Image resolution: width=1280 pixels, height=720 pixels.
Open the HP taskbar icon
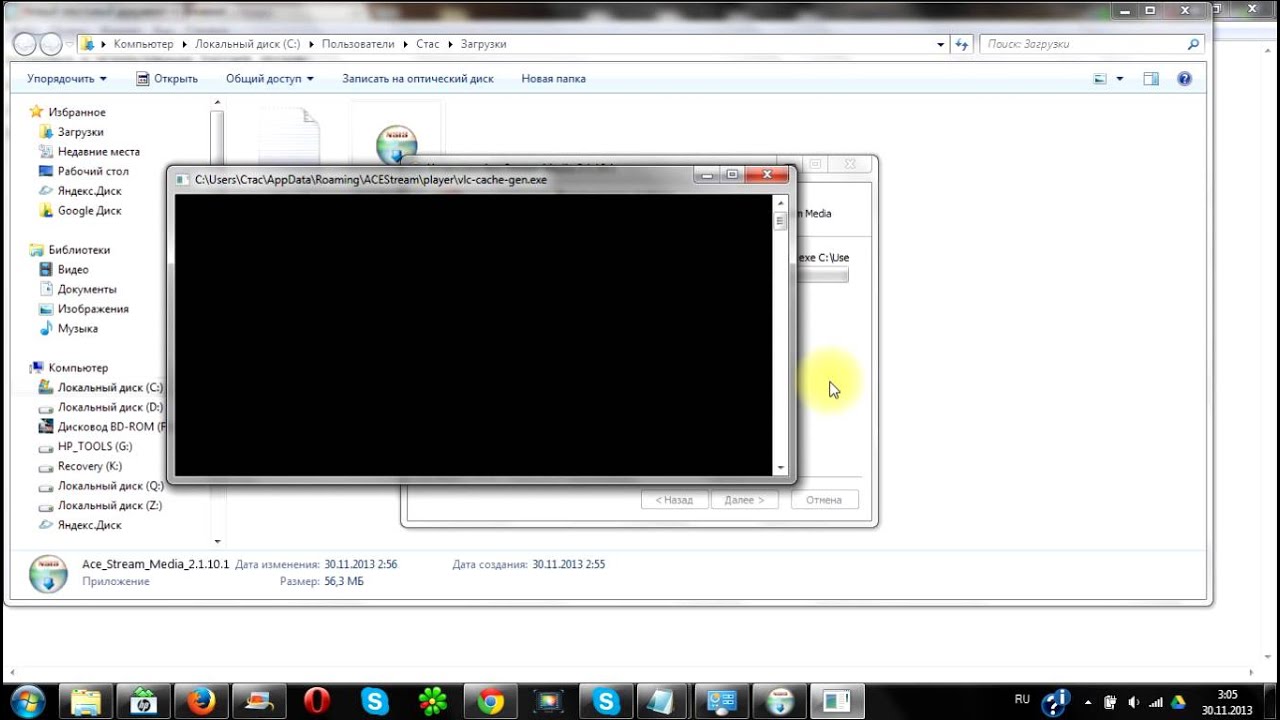(x=143, y=700)
